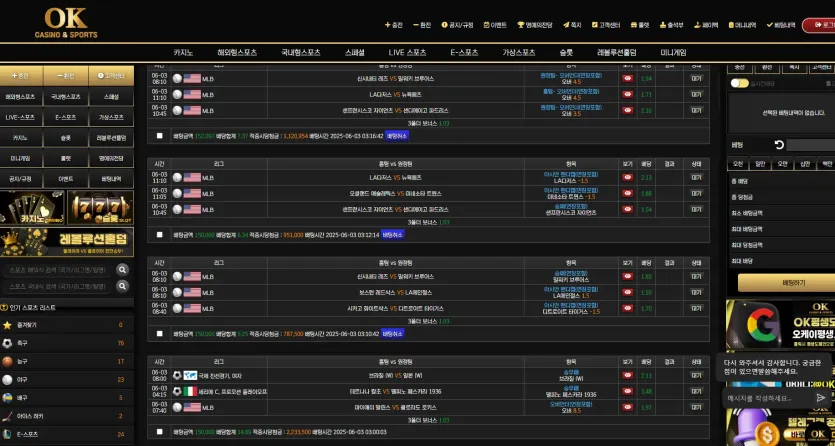Add 일만 amount to bet slip

click(x=760, y=164)
